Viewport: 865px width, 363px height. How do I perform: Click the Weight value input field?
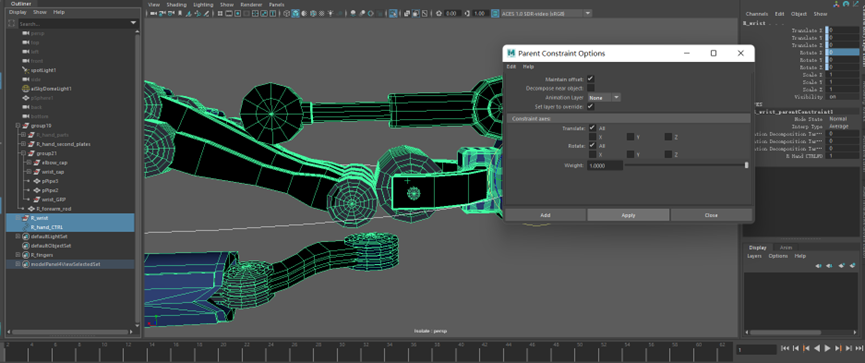[x=605, y=166]
